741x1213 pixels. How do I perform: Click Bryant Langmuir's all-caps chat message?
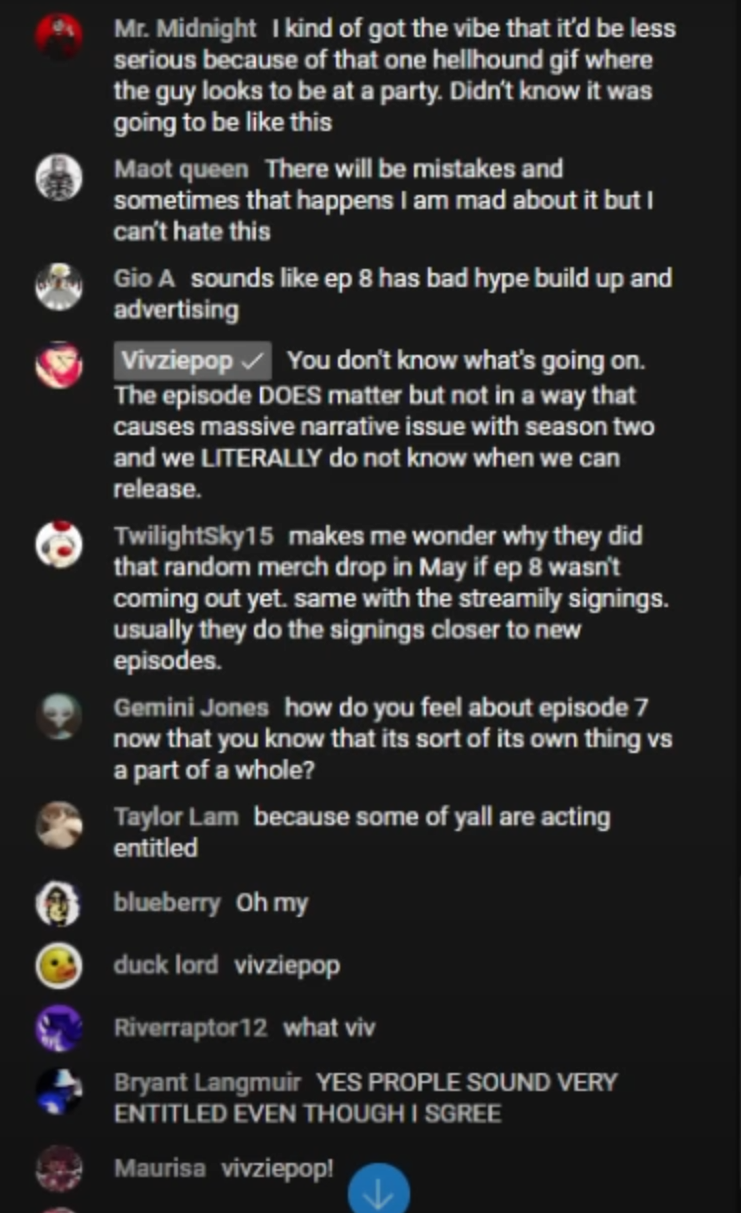tap(365, 1098)
